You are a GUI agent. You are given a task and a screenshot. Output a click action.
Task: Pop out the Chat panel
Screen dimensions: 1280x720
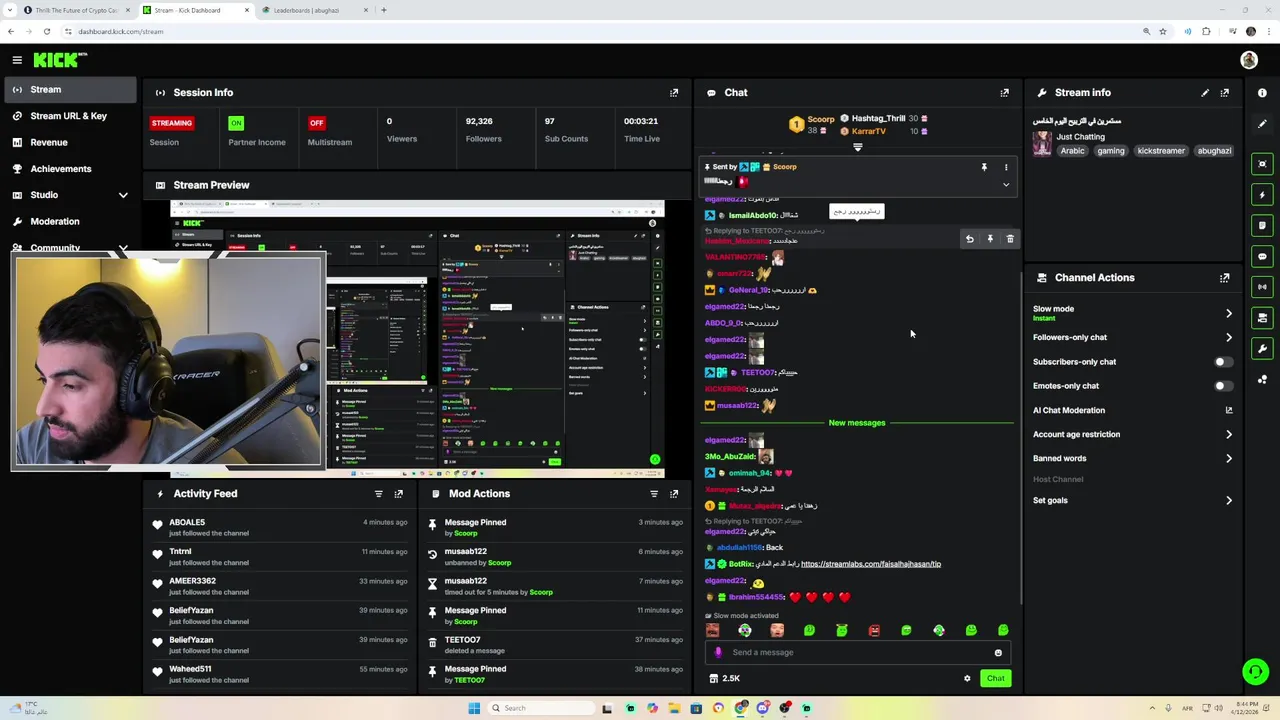coord(1004,92)
